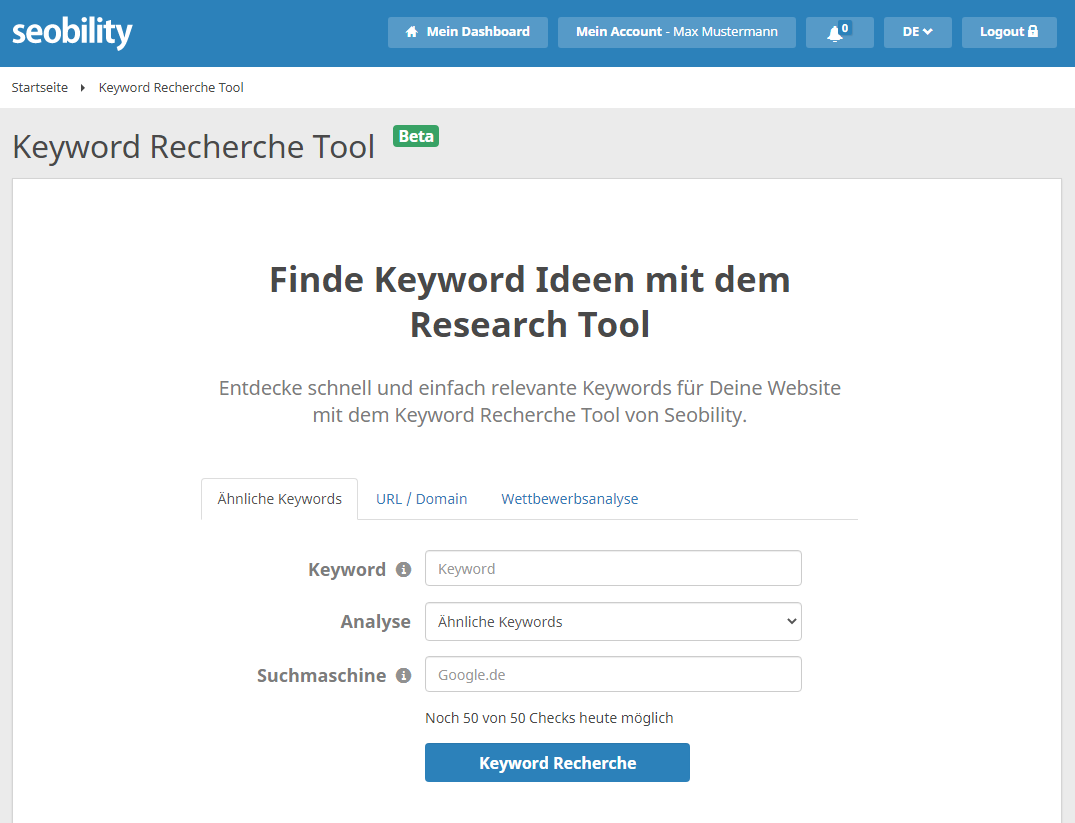Click the info icon next to Keyword
Screen dimensions: 1075x823
click(404, 569)
